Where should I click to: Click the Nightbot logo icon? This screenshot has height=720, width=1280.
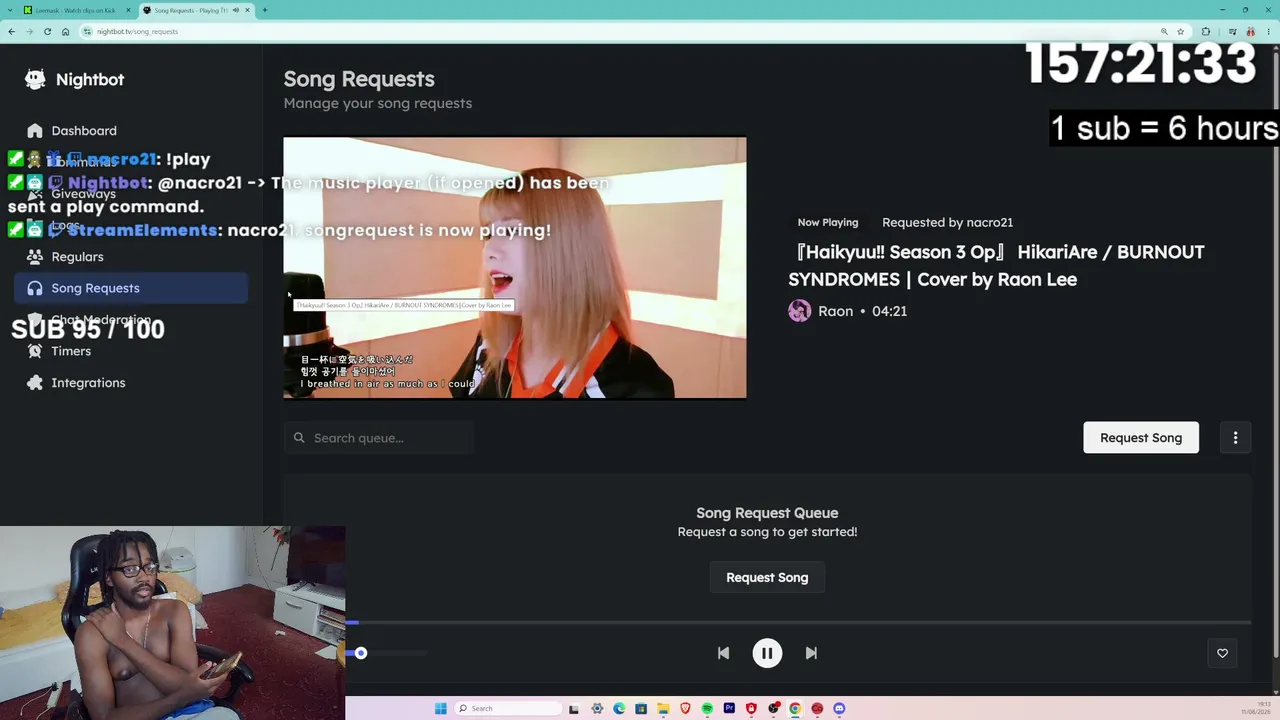point(35,79)
